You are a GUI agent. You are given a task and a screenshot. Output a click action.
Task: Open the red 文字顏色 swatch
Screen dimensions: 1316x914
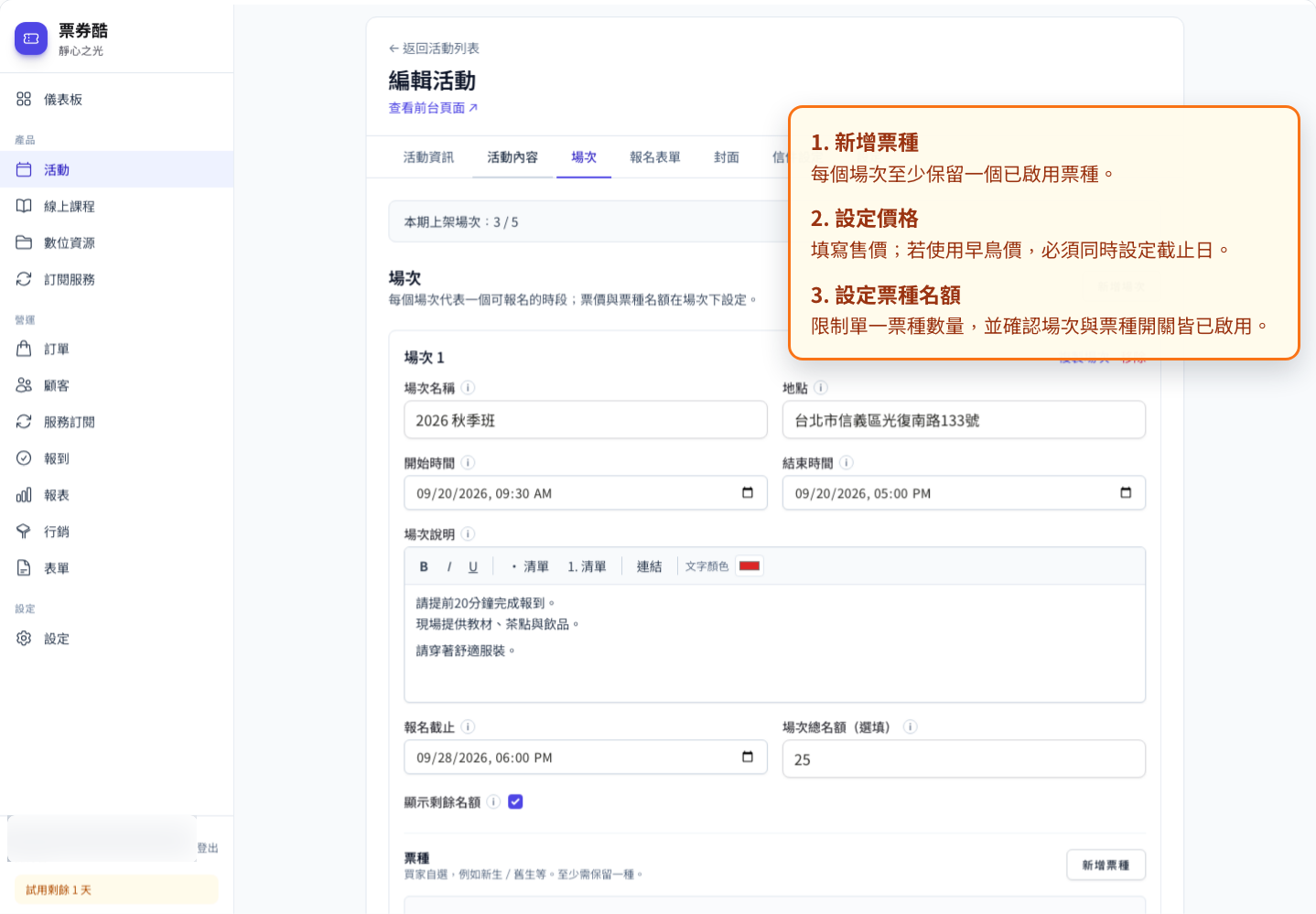(750, 566)
